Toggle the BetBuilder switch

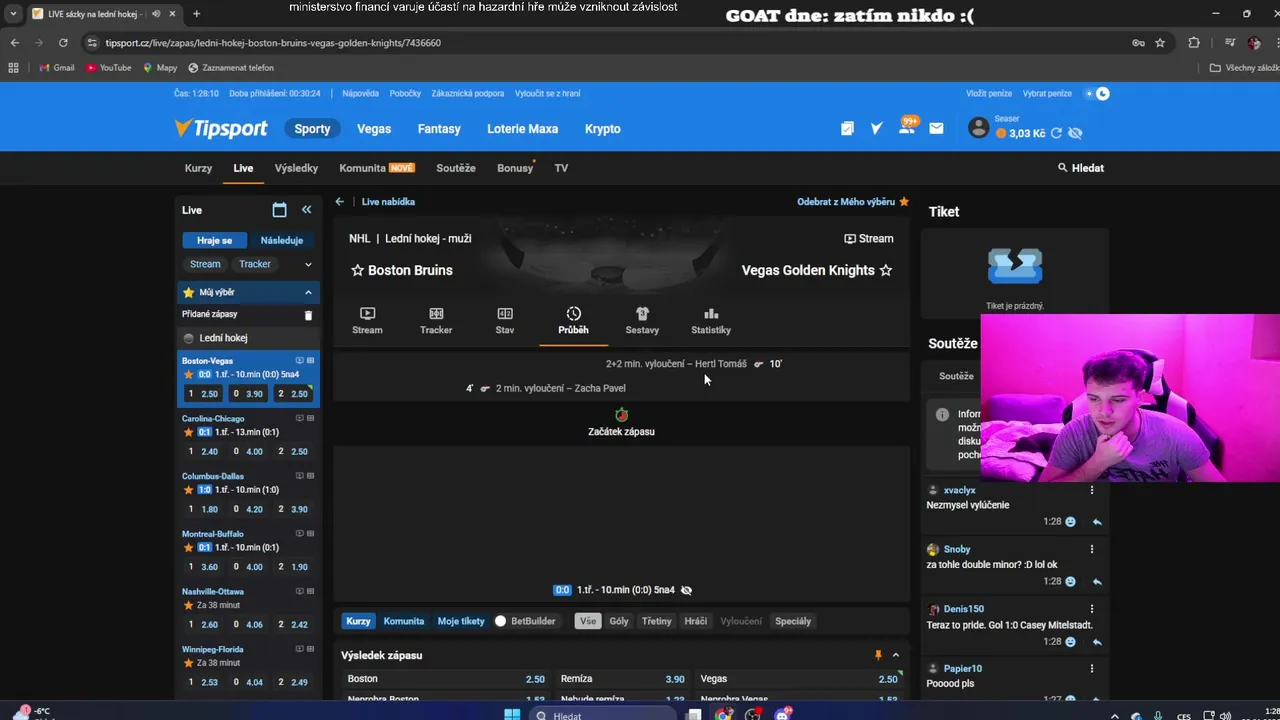coord(501,621)
